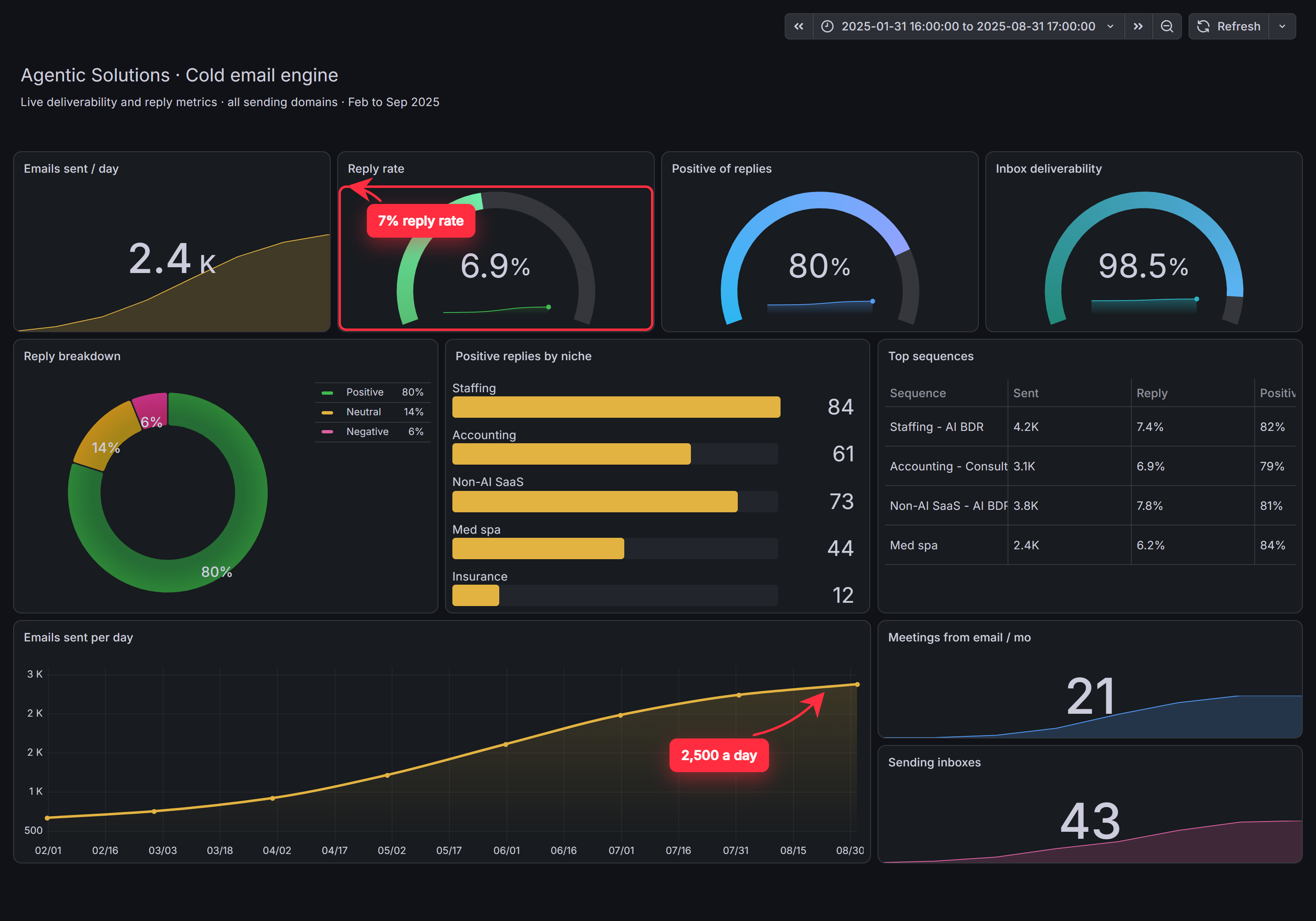Click the '12' Insurance bar value

pos(843,595)
